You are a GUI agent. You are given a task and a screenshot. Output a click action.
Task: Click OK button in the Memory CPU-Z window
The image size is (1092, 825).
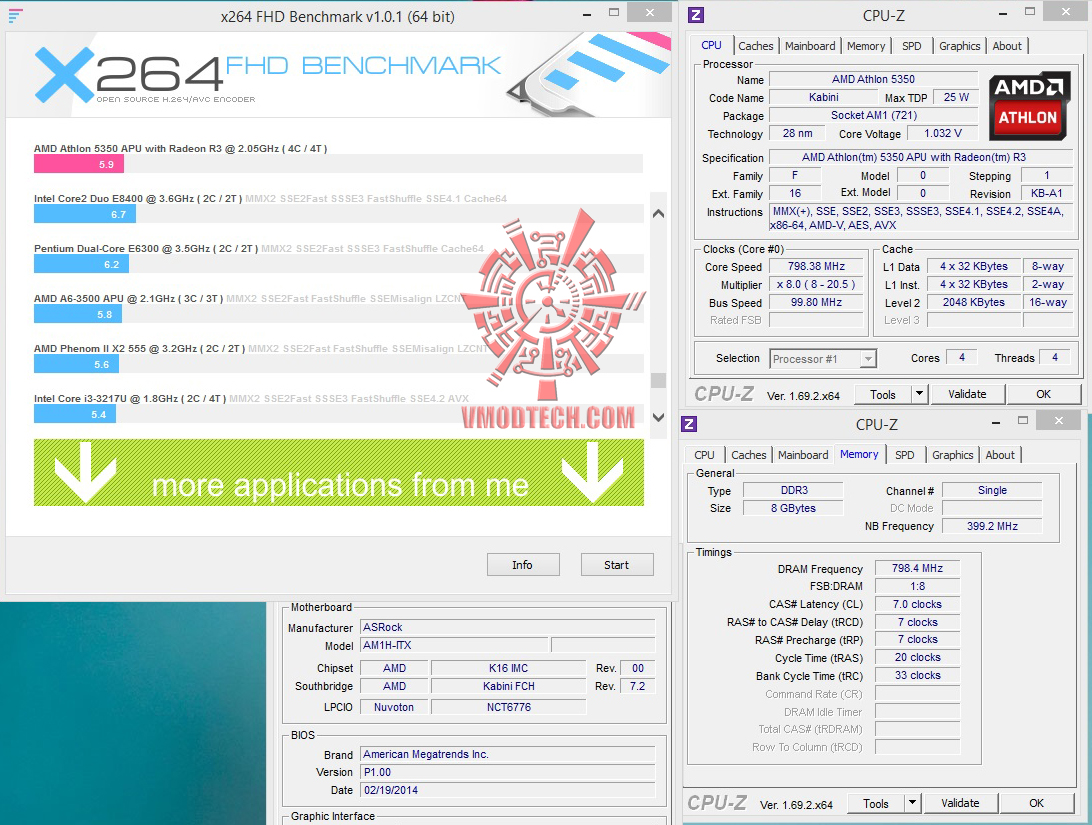(1036, 803)
